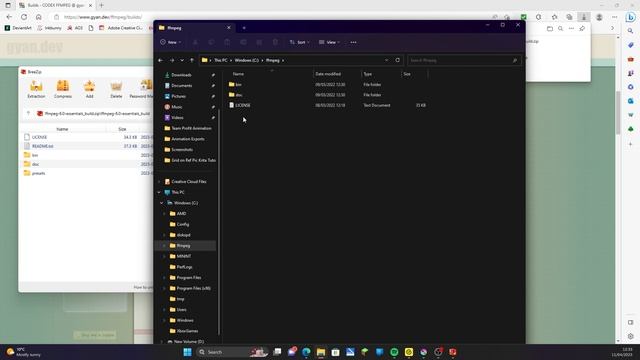The width and height of the screenshot is (640, 360).
Task: Click the Compress icon in BreeZip
Action: 63,89
